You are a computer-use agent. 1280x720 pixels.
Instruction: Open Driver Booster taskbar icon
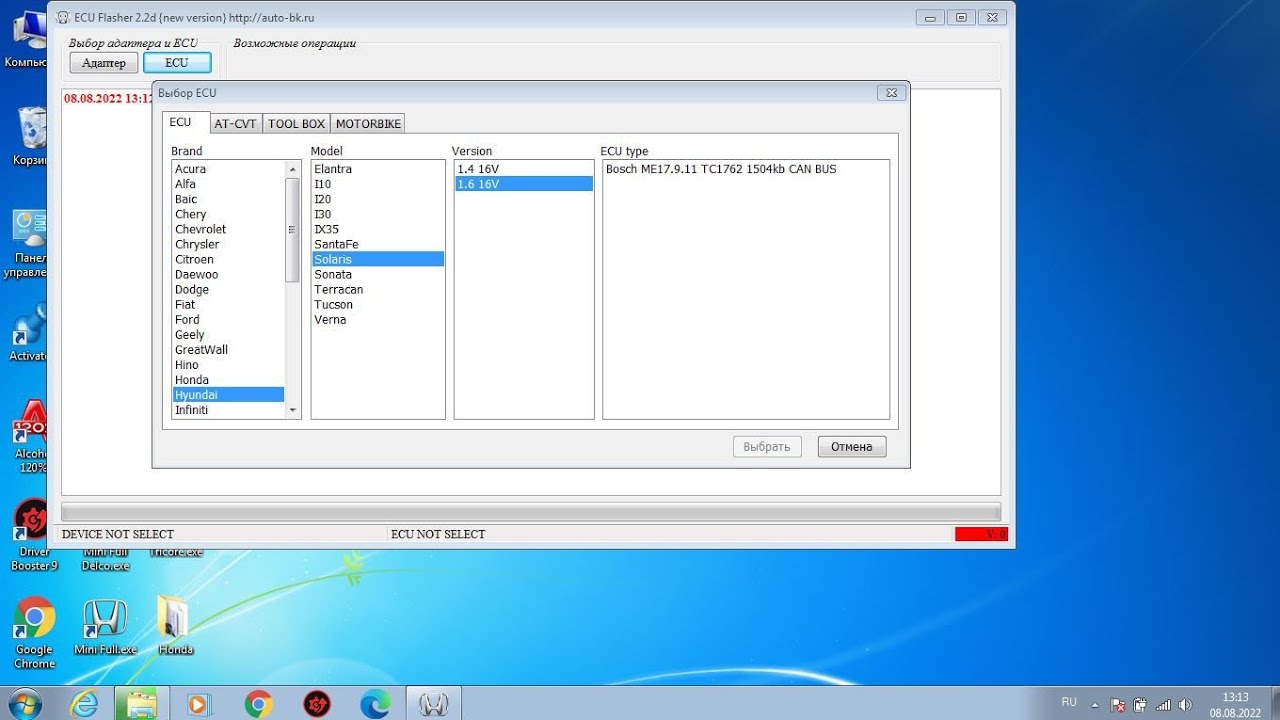click(x=317, y=704)
